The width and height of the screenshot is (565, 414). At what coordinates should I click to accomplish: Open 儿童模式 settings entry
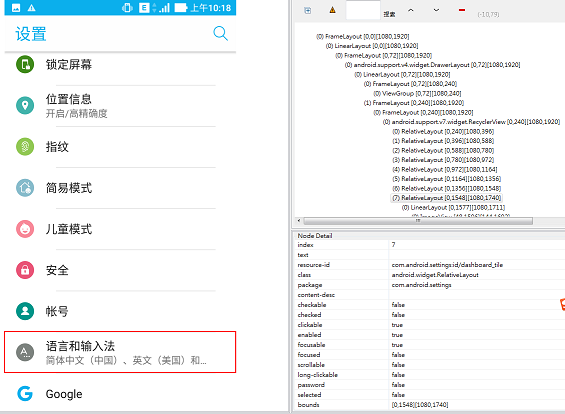tap(120, 229)
